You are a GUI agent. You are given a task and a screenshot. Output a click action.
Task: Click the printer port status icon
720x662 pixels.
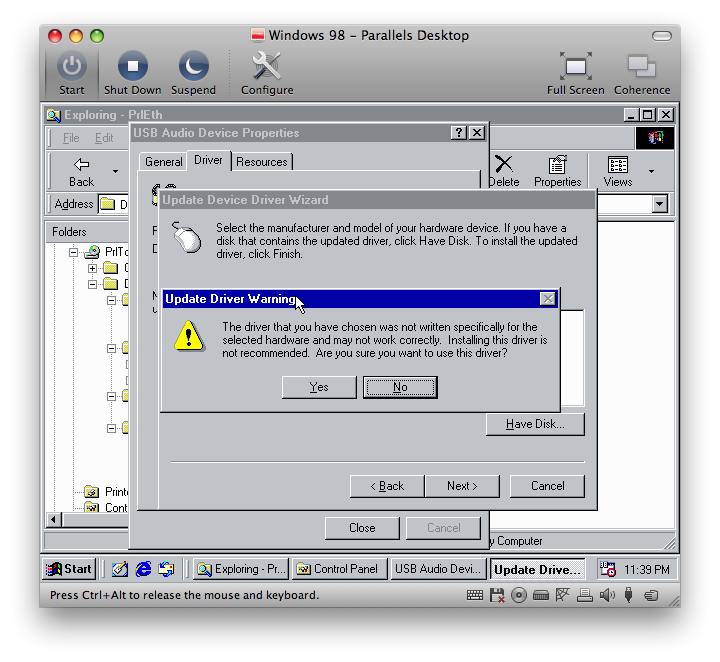click(x=584, y=595)
